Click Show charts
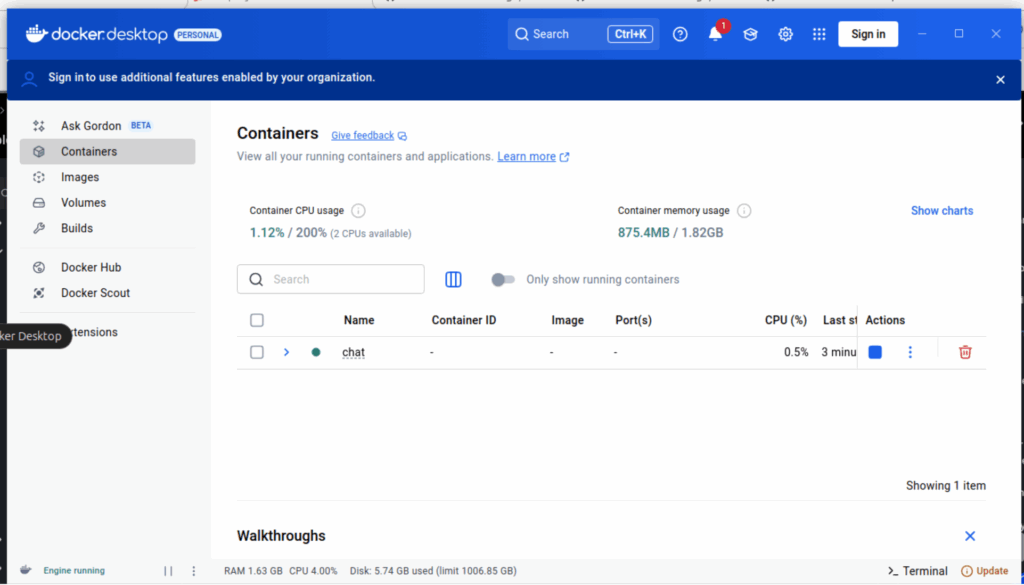 pyautogui.click(x=942, y=211)
